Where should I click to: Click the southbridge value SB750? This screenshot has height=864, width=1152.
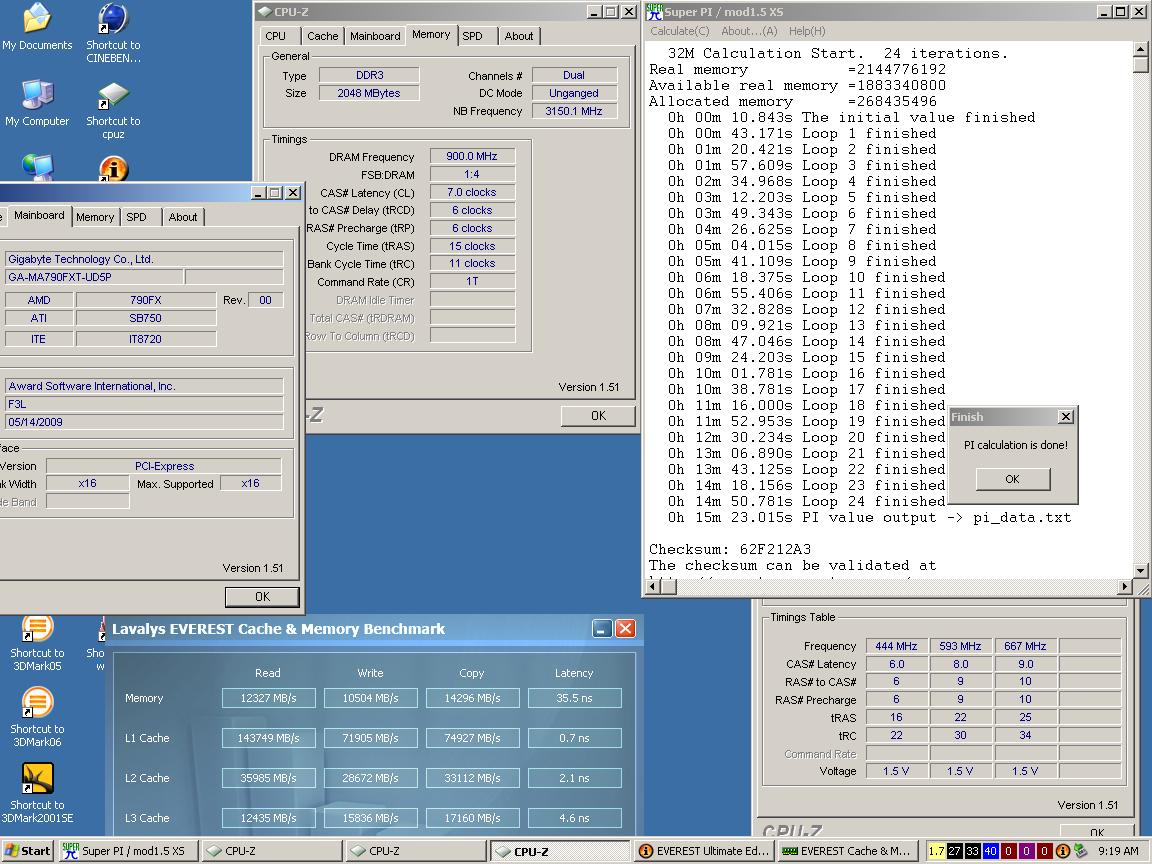(145, 318)
